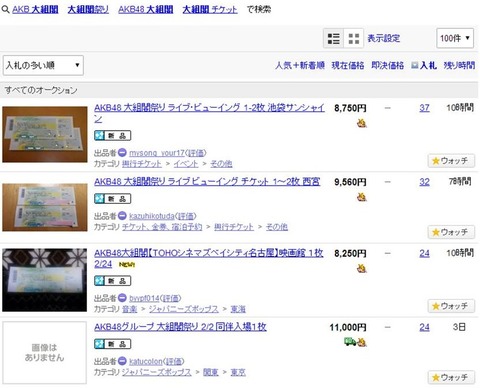Sort by 即決価格
This screenshot has height=388, width=480.
click(x=387, y=65)
